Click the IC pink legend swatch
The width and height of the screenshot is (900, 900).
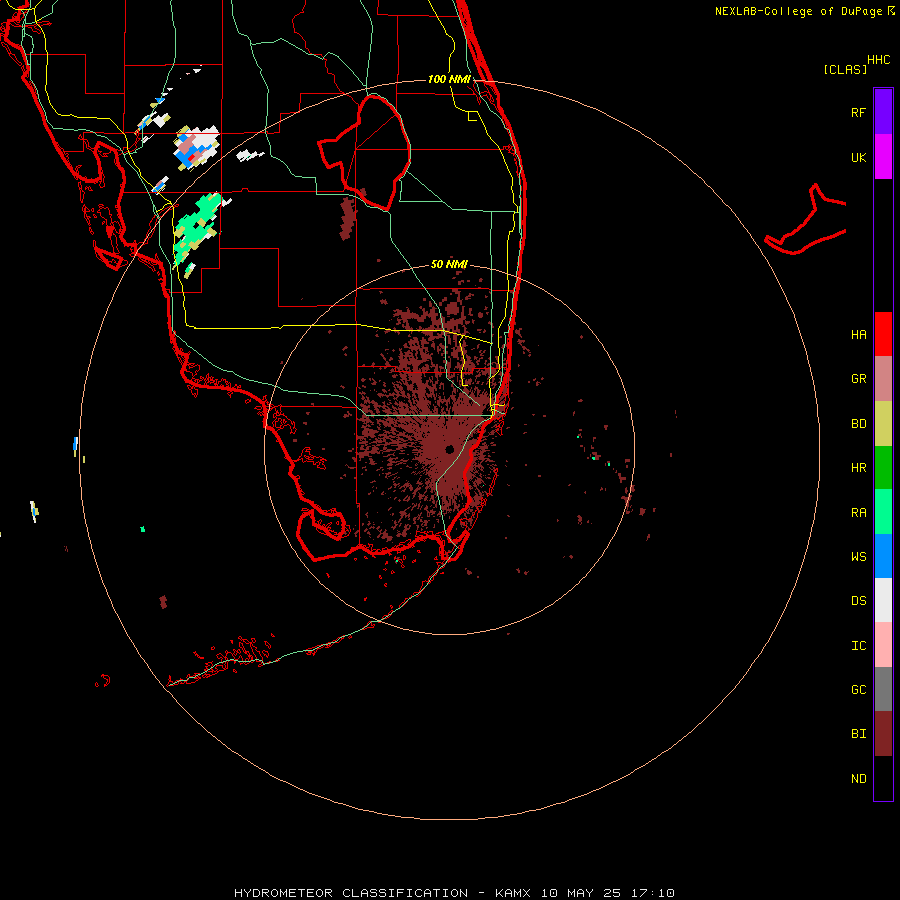pos(883,645)
